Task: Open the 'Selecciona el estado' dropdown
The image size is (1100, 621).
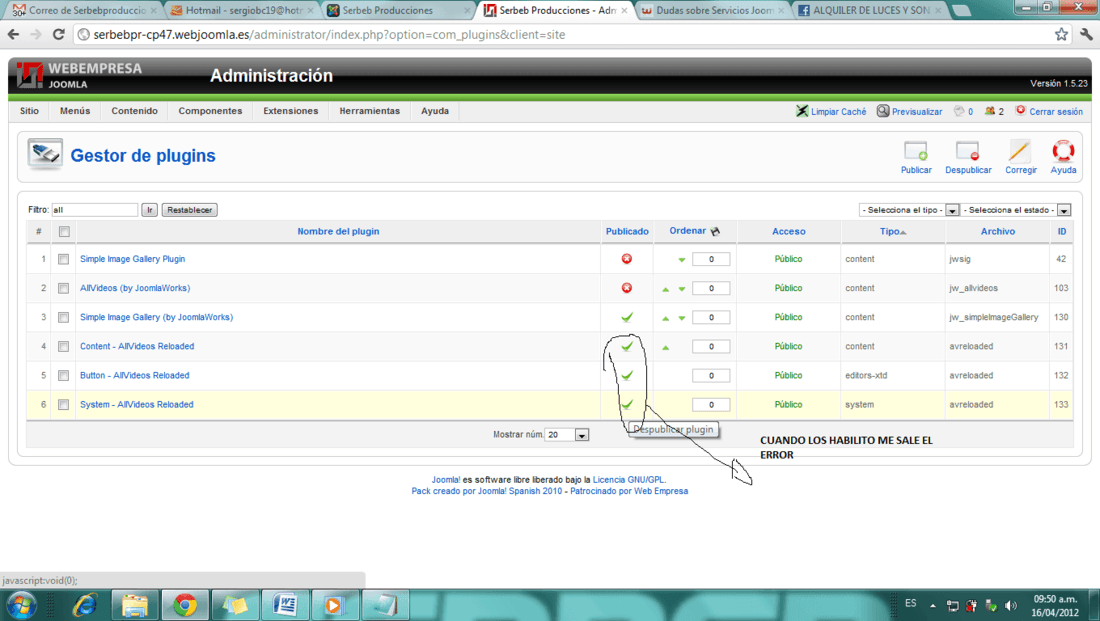Action: coord(1017,210)
